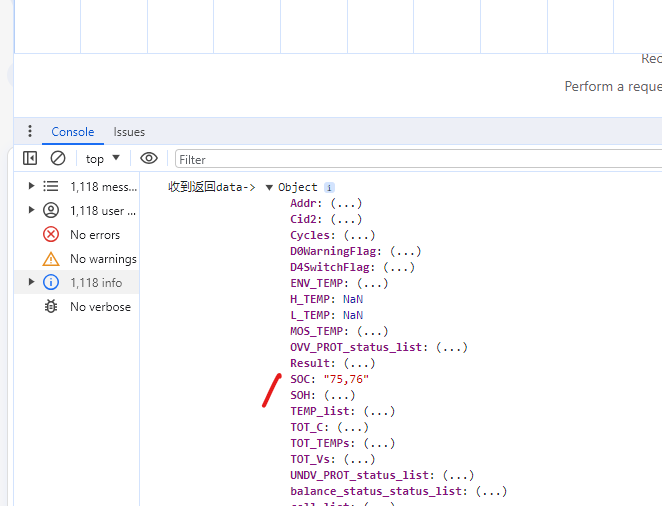This screenshot has height=506, width=662.
Task: Click the H_TEMP NaN value
Action: pos(353,299)
